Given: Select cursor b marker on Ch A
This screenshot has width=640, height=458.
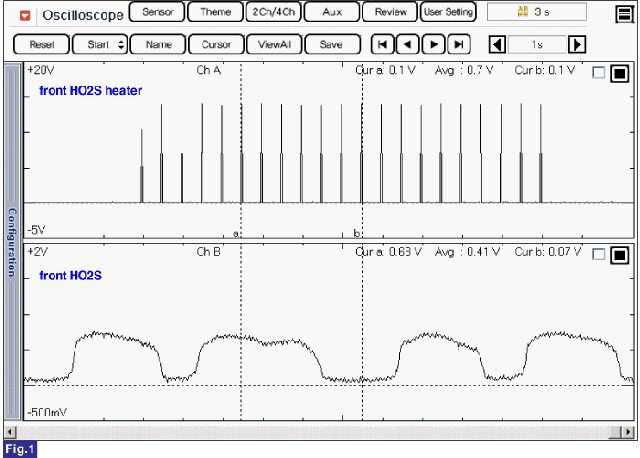Looking at the screenshot, I should click(356, 233).
